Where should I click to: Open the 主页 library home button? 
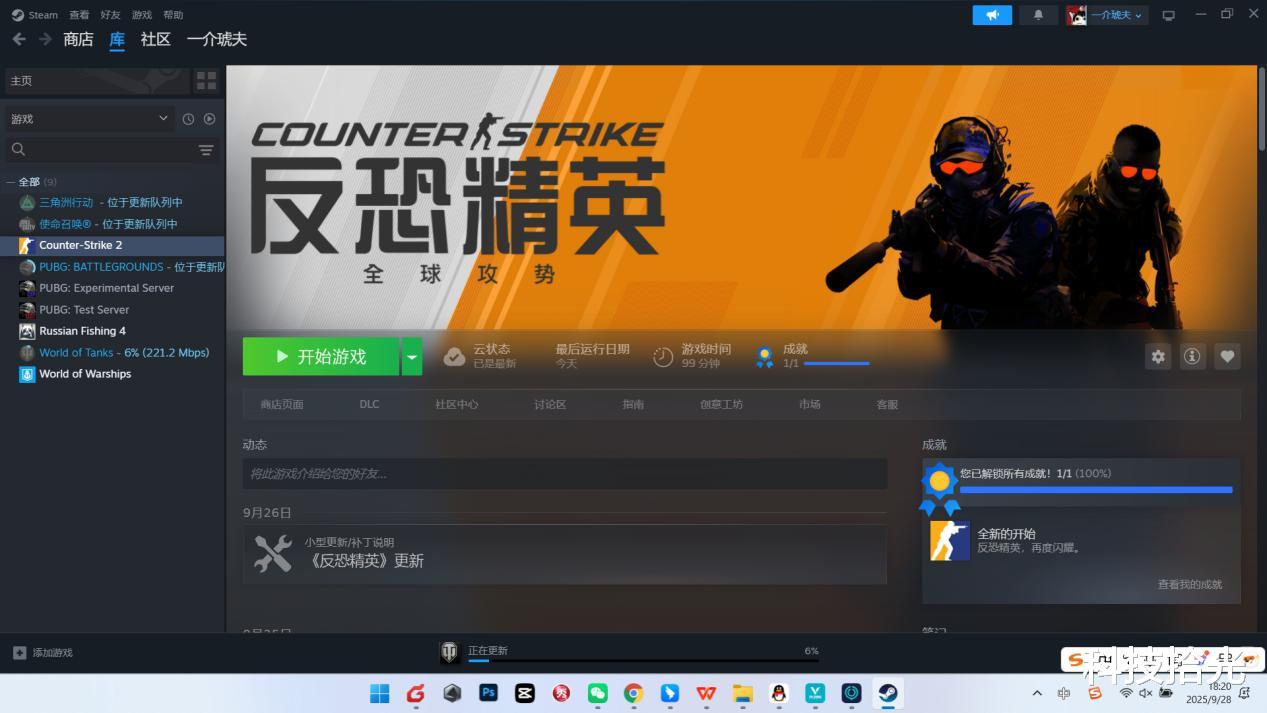coord(97,80)
